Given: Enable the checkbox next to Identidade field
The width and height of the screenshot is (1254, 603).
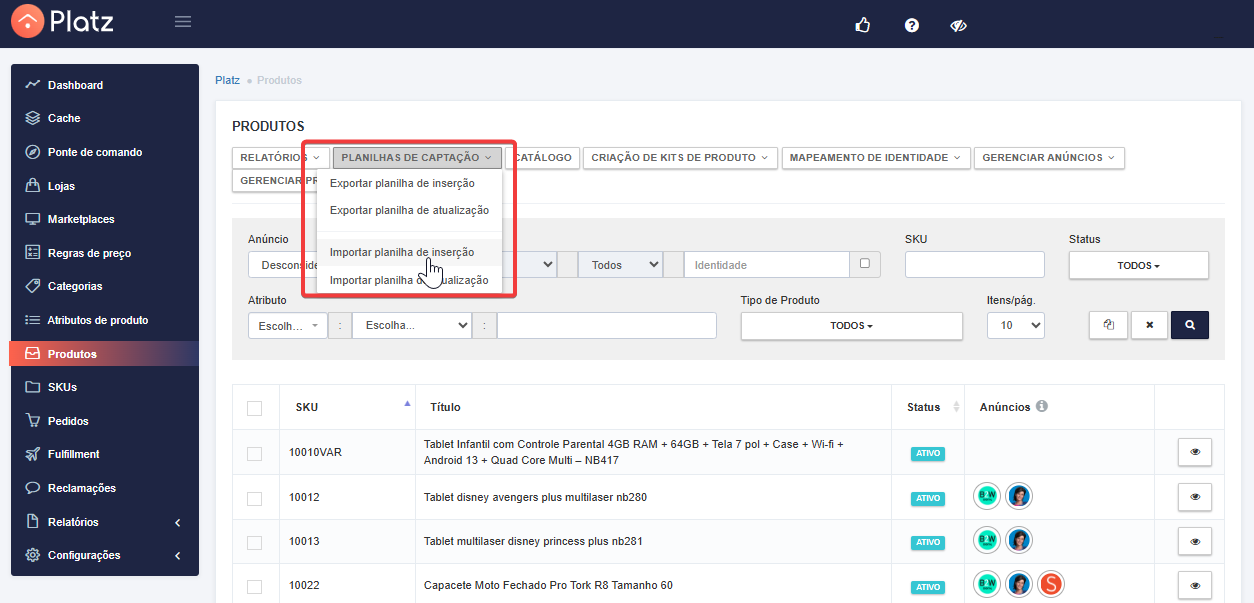Looking at the screenshot, I should [x=865, y=264].
